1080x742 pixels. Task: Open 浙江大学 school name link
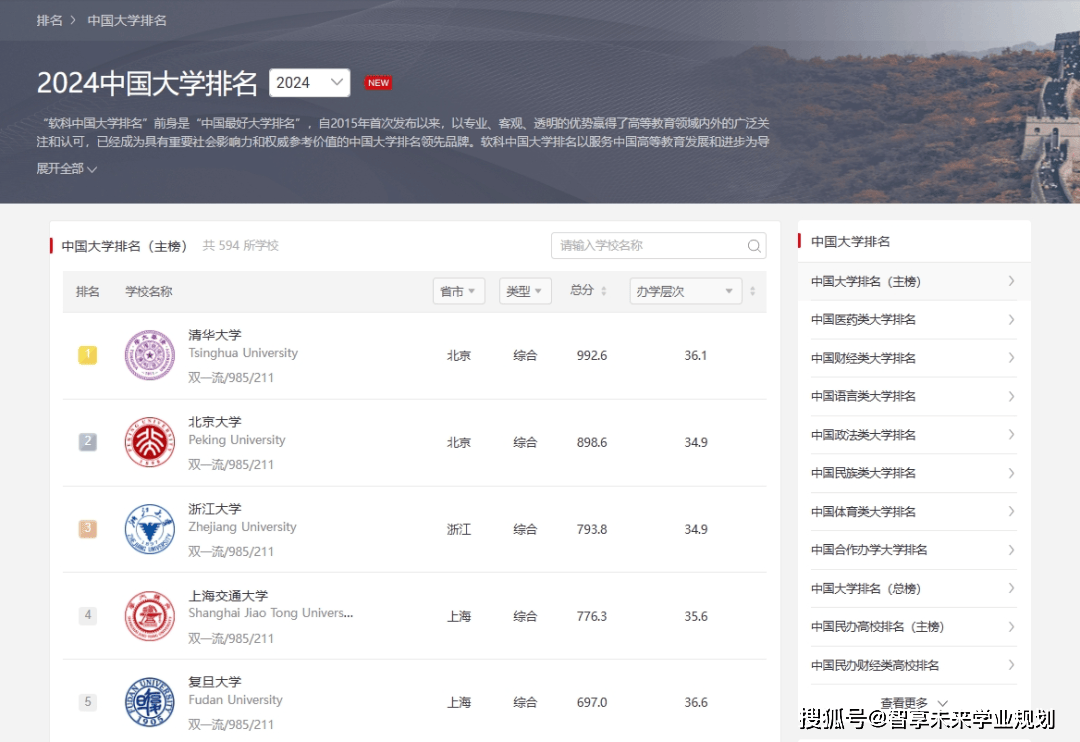[x=215, y=508]
